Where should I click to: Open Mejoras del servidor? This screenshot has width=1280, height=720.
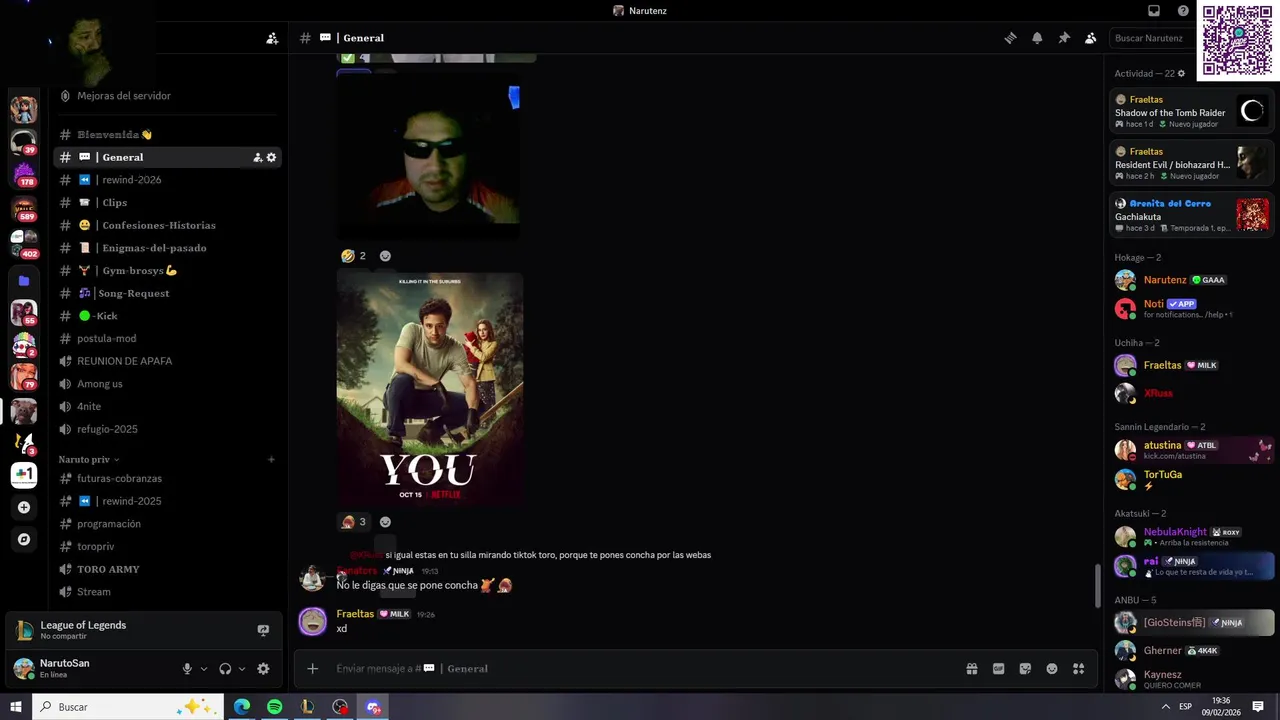[168, 96]
